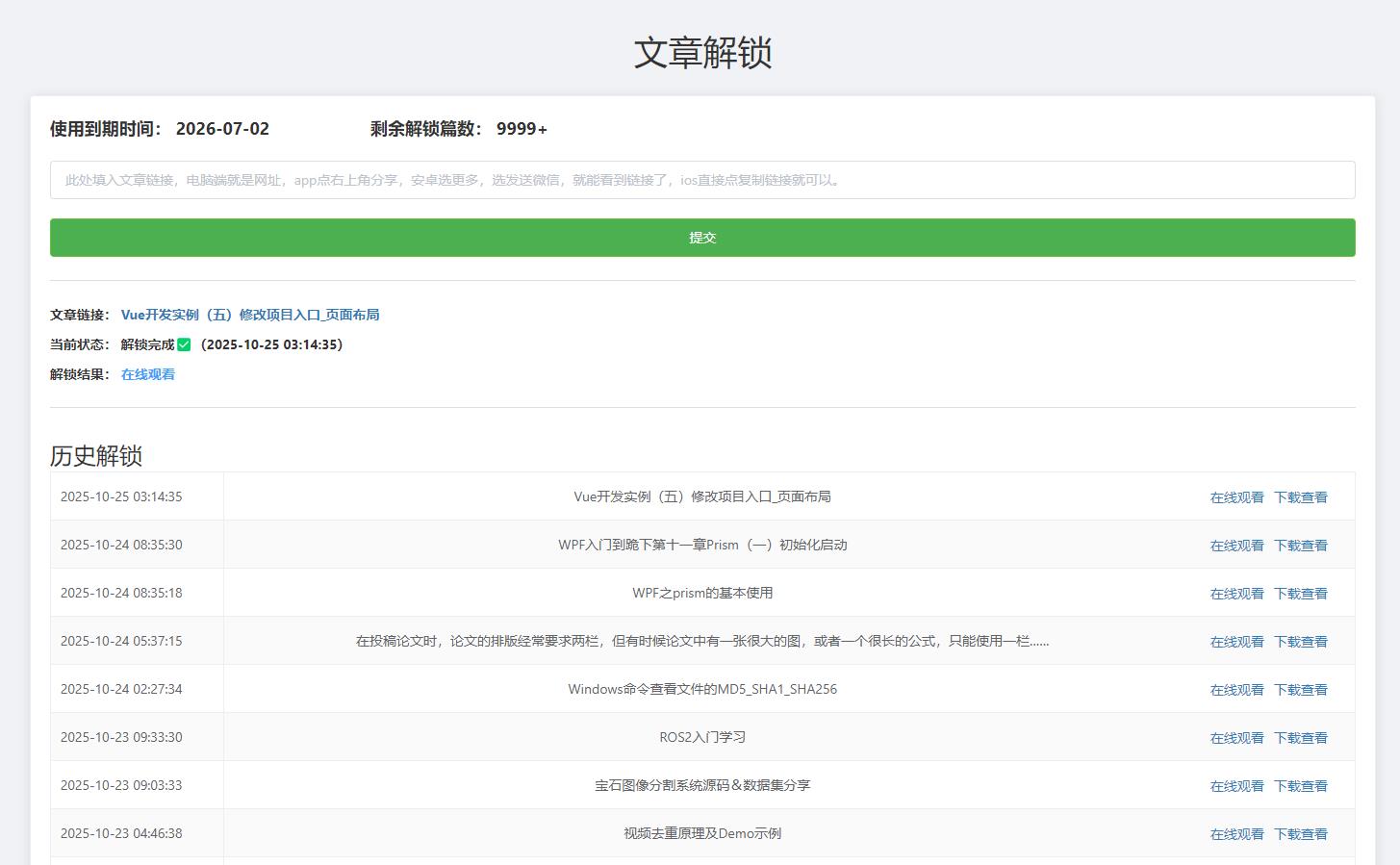Open 在线观看 for 视频去重原理及Demo示例

click(1237, 833)
